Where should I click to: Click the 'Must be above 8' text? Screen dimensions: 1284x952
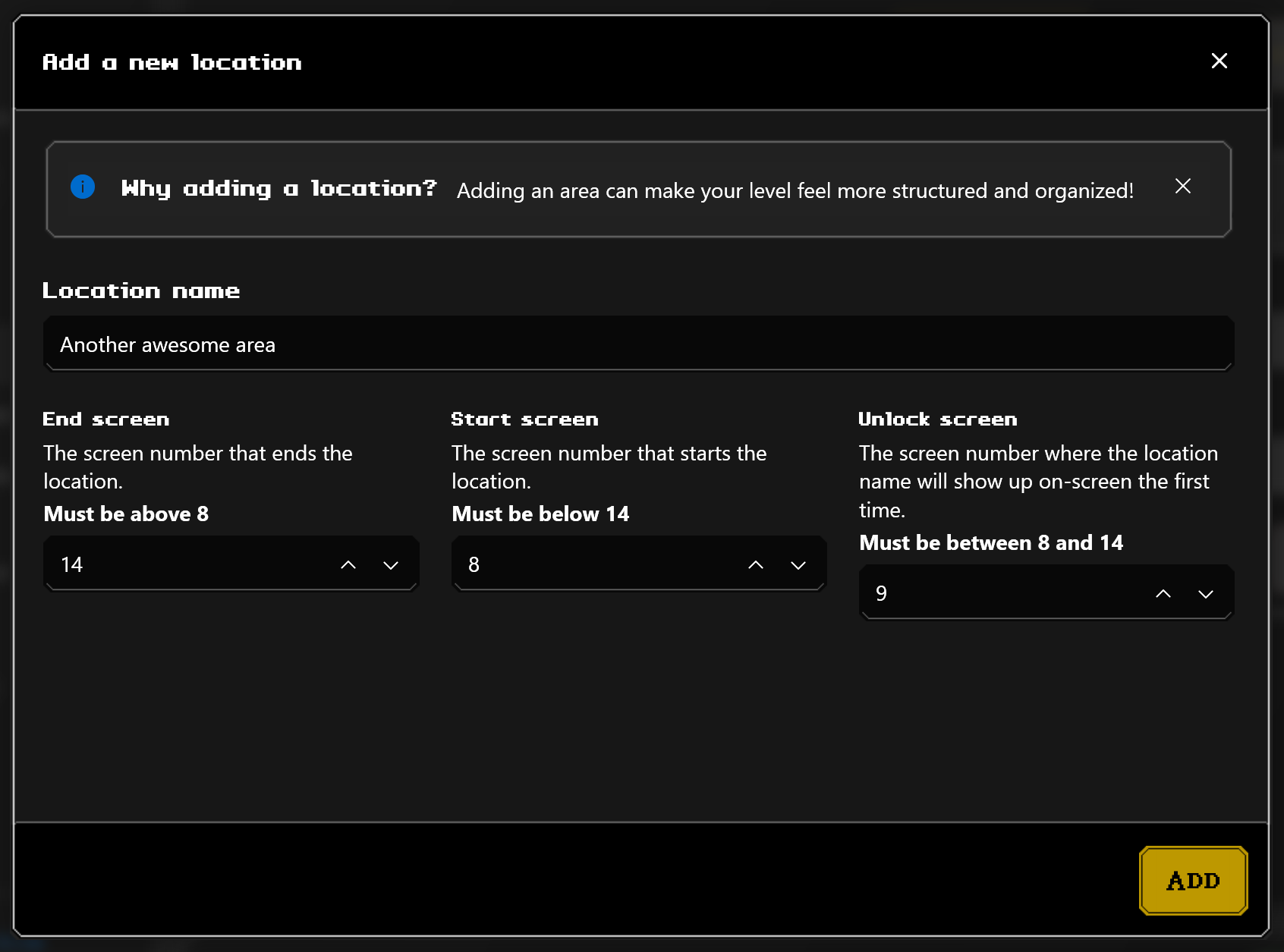tap(126, 514)
